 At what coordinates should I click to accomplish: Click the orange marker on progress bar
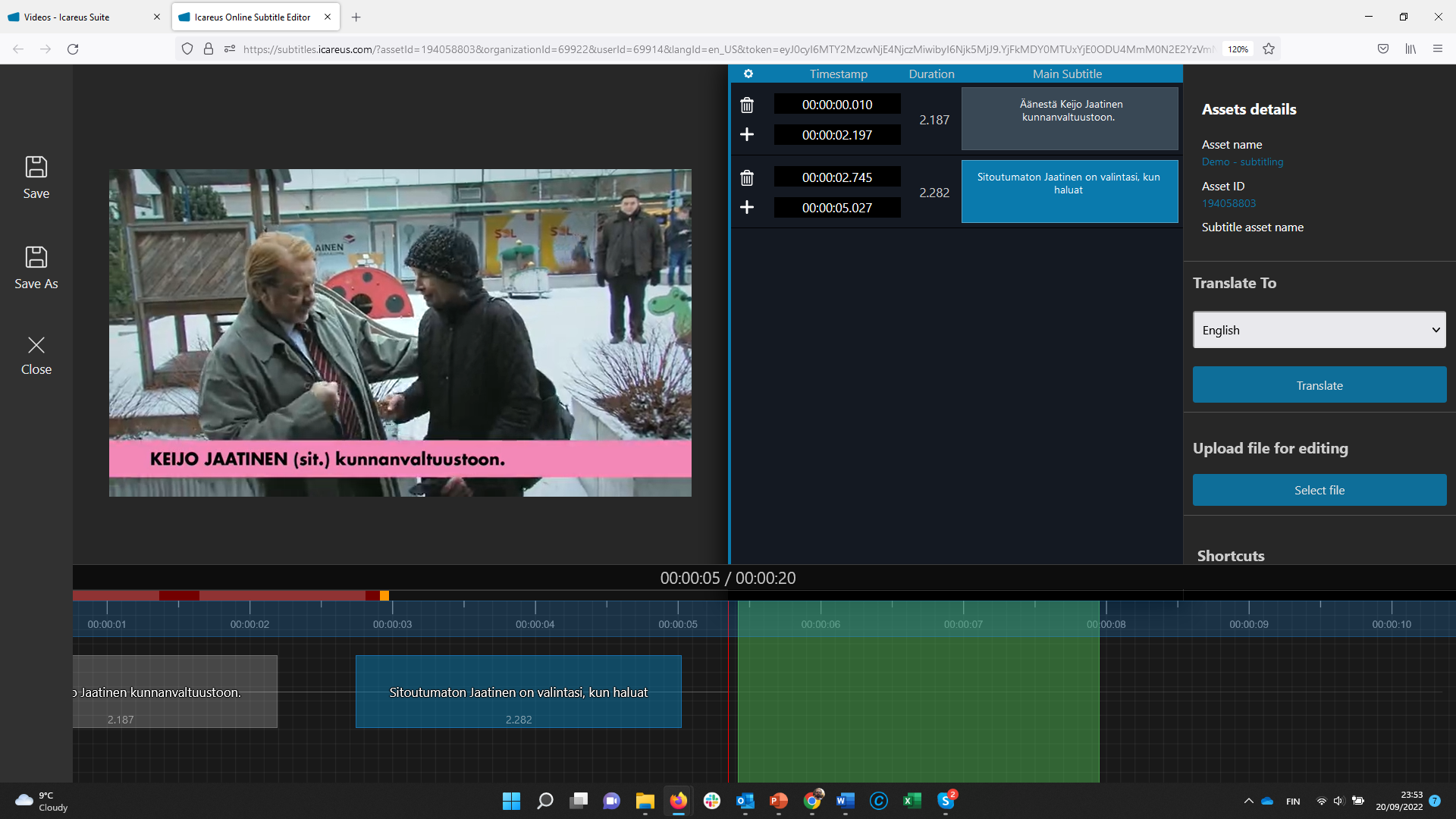(384, 596)
